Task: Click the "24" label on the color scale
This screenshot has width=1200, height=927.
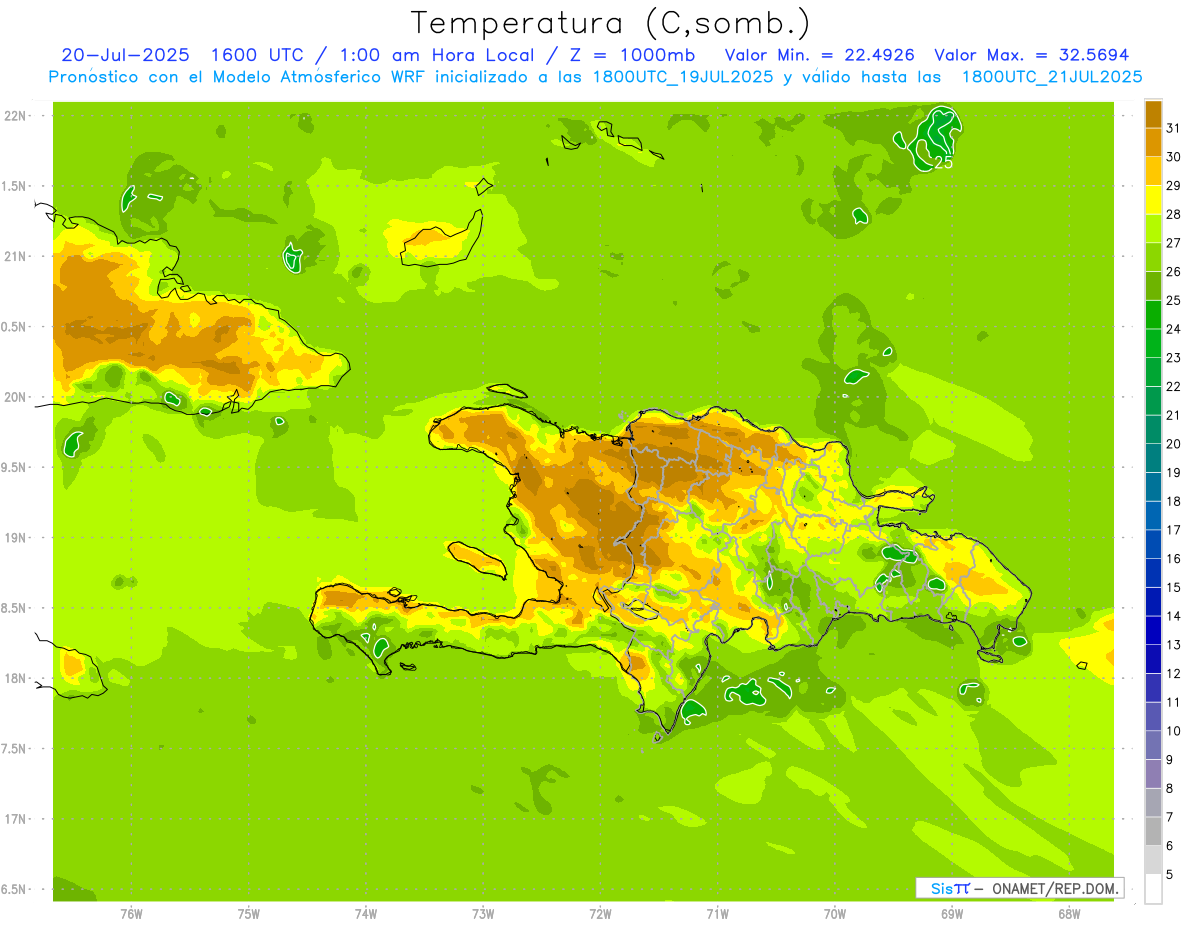Action: coord(1174,329)
